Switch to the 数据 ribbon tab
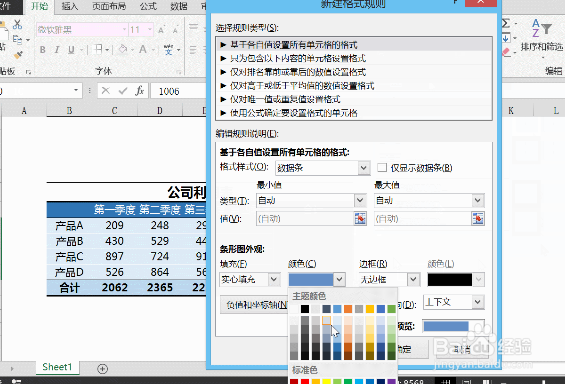 [179, 6]
